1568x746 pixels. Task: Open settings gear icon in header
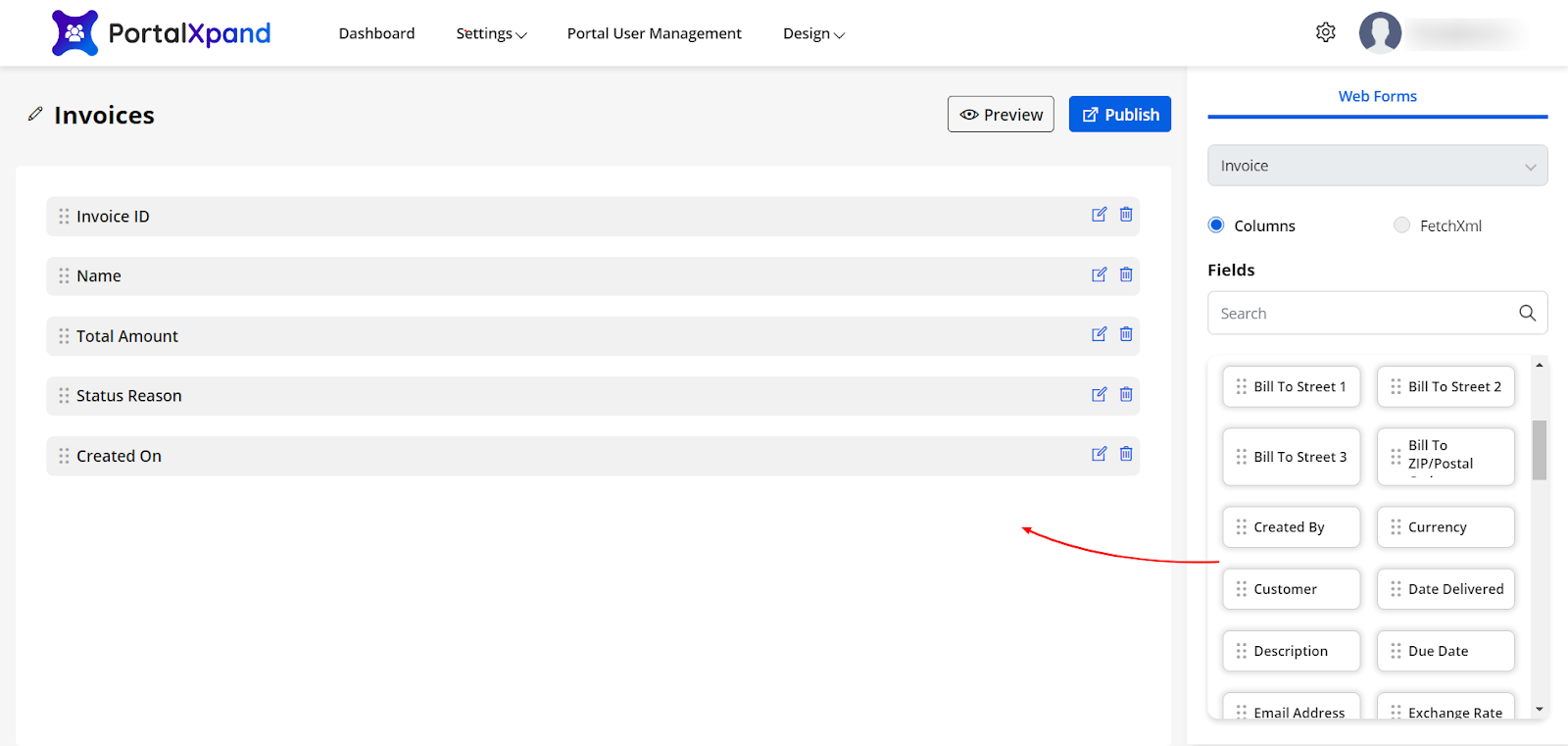[1325, 32]
